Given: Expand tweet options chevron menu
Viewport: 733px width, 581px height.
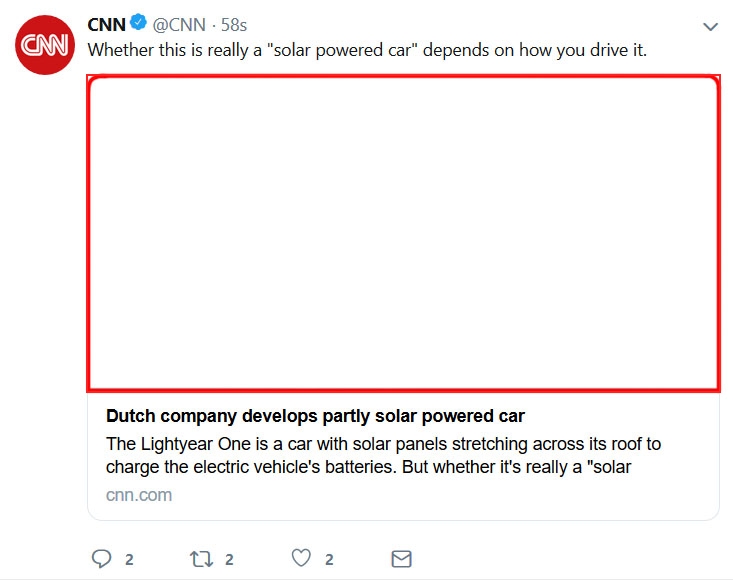Looking at the screenshot, I should [710, 27].
